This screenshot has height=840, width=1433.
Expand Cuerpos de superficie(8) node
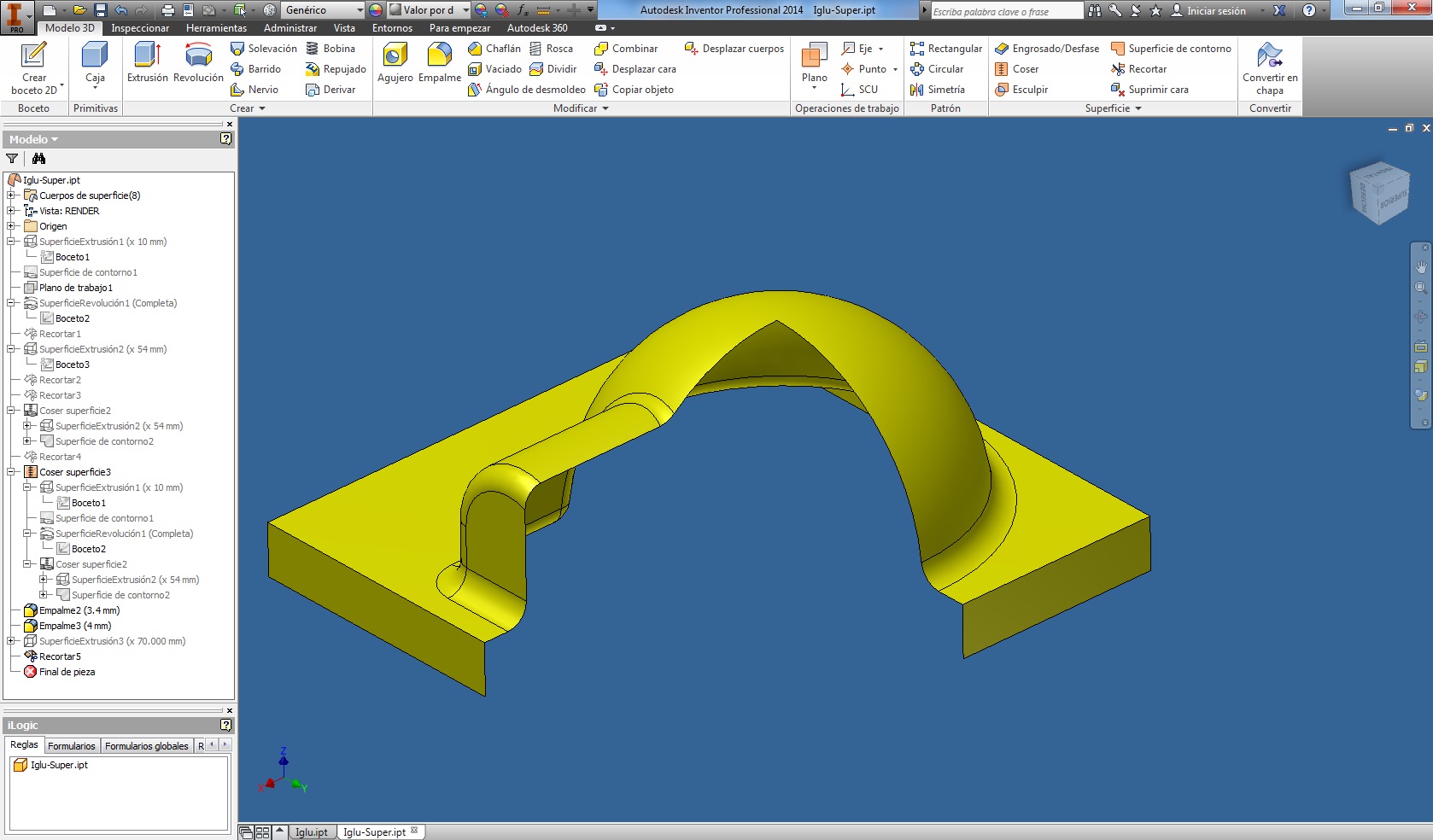(x=11, y=195)
